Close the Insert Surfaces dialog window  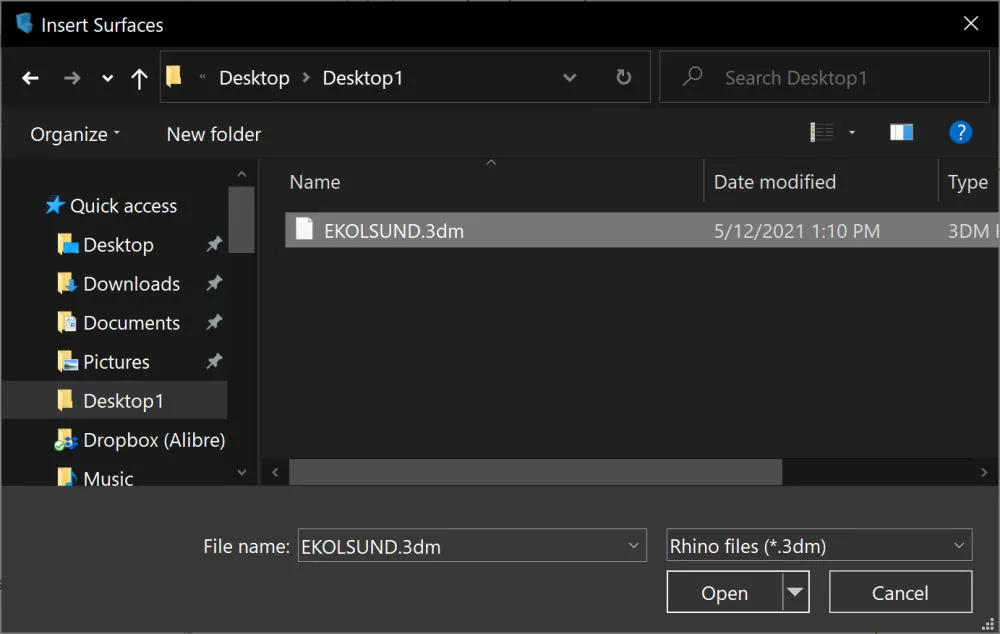971,24
